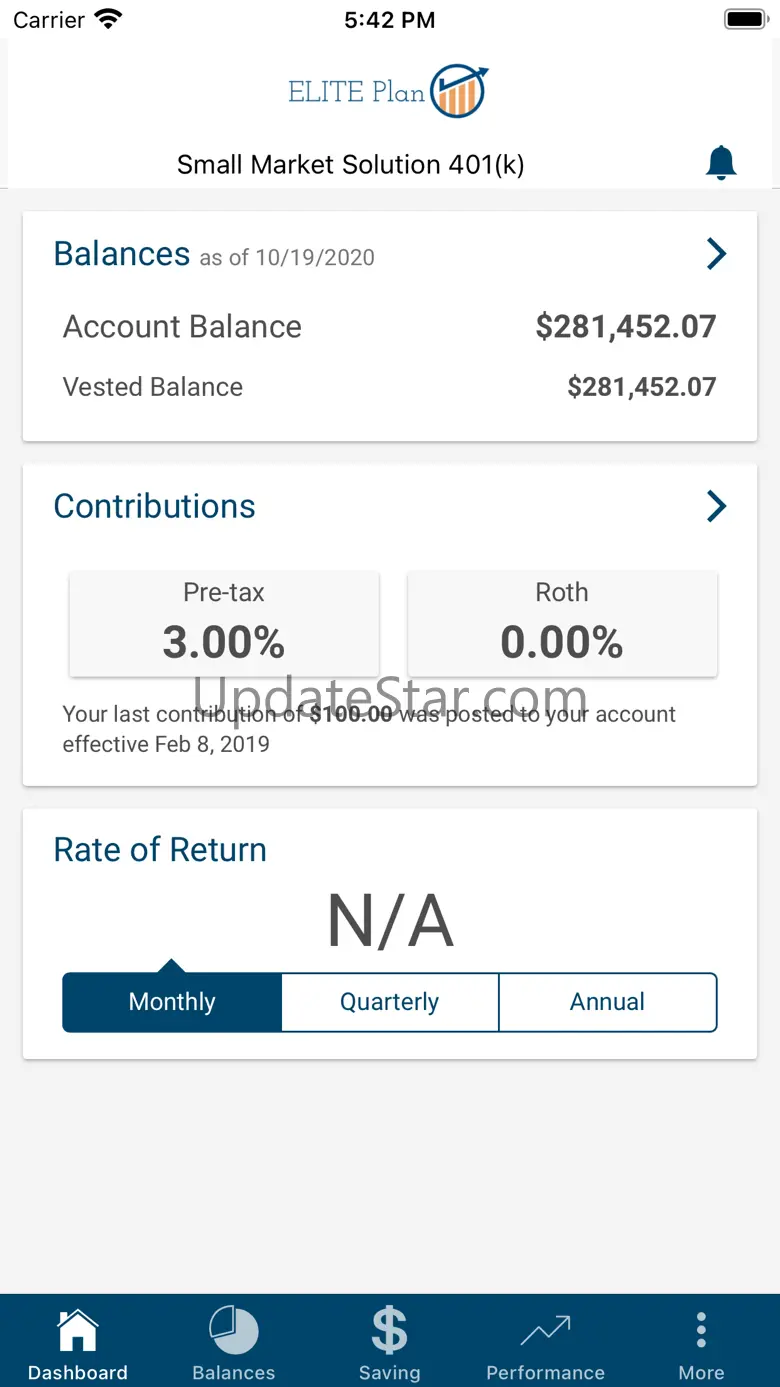The image size is (780, 1387).
Task: Expand Balances section with chevron arrow
Action: point(716,254)
